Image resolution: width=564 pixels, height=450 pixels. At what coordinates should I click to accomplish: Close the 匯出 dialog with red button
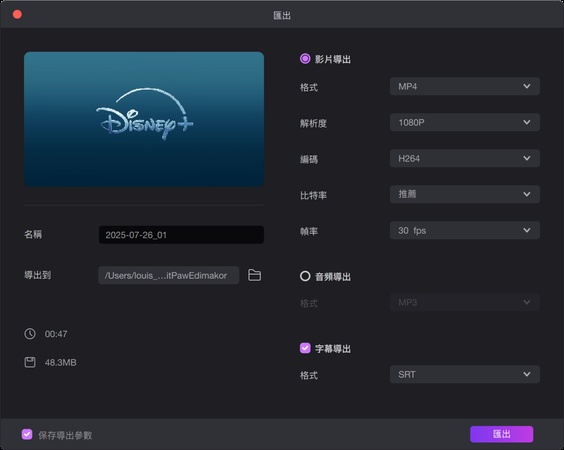17,14
